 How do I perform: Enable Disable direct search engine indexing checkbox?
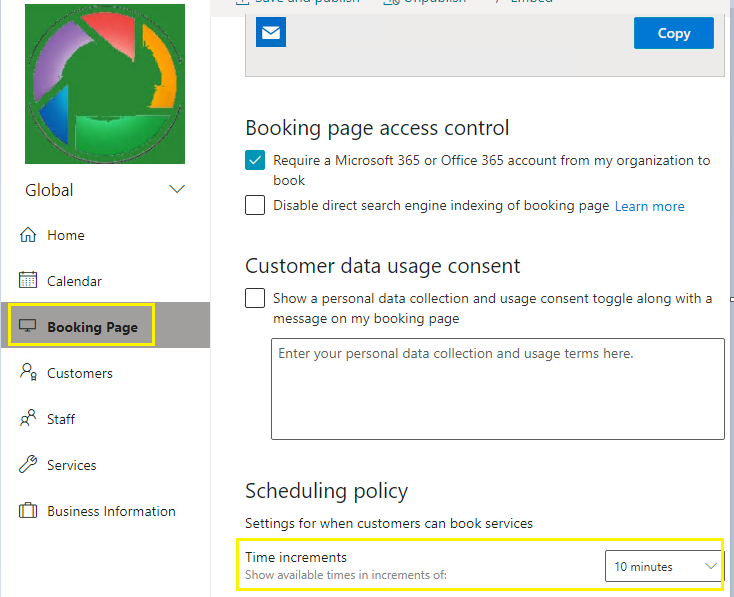click(x=255, y=205)
